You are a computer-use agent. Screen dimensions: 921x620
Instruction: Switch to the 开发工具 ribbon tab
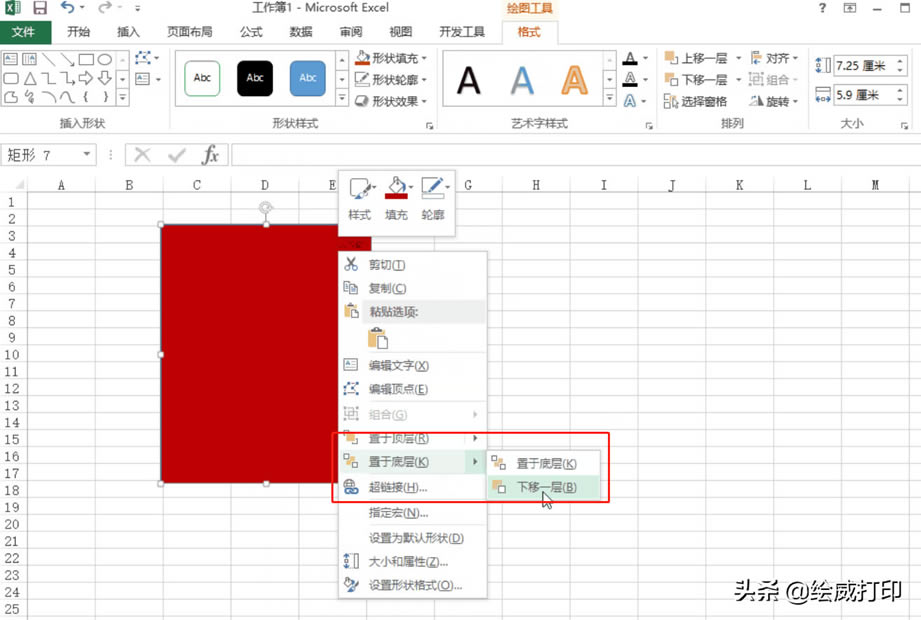point(461,31)
